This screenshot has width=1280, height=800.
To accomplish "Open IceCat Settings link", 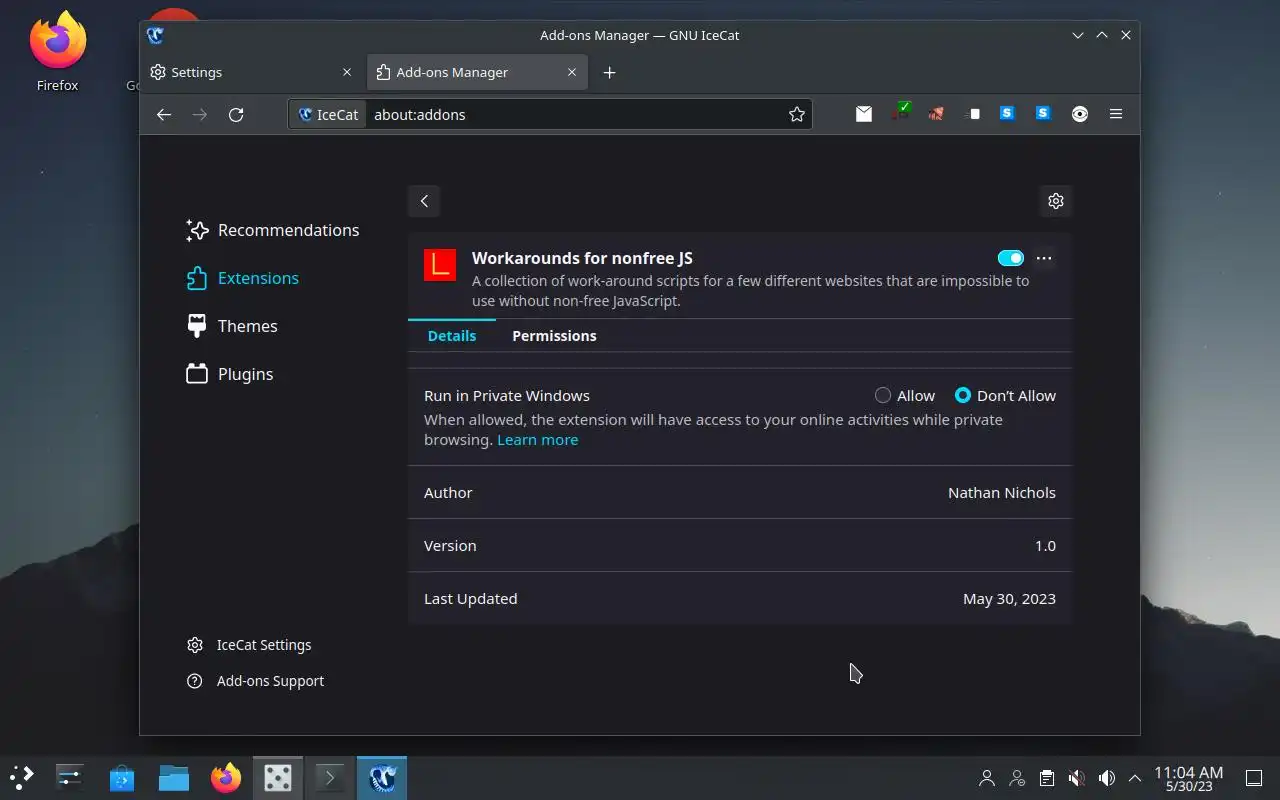I will (x=249, y=645).
